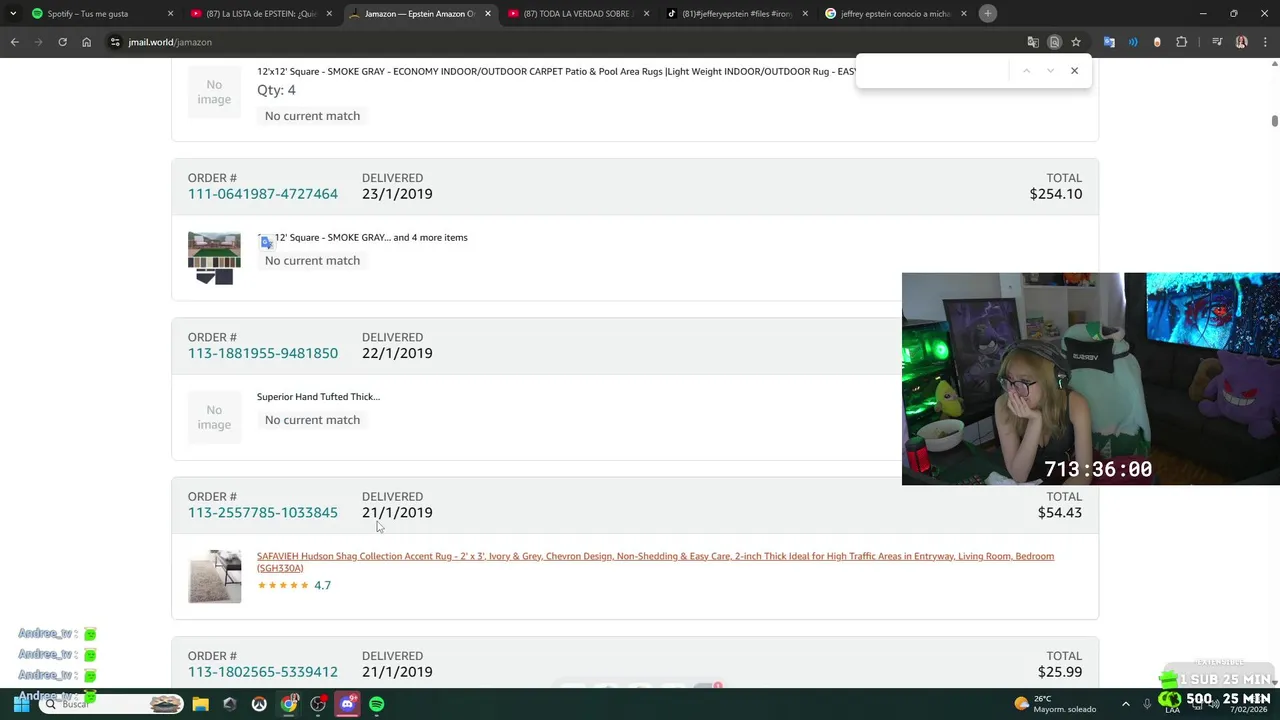Open order 113-1802565-5339412
The height and width of the screenshot is (720, 1280).
tap(263, 672)
